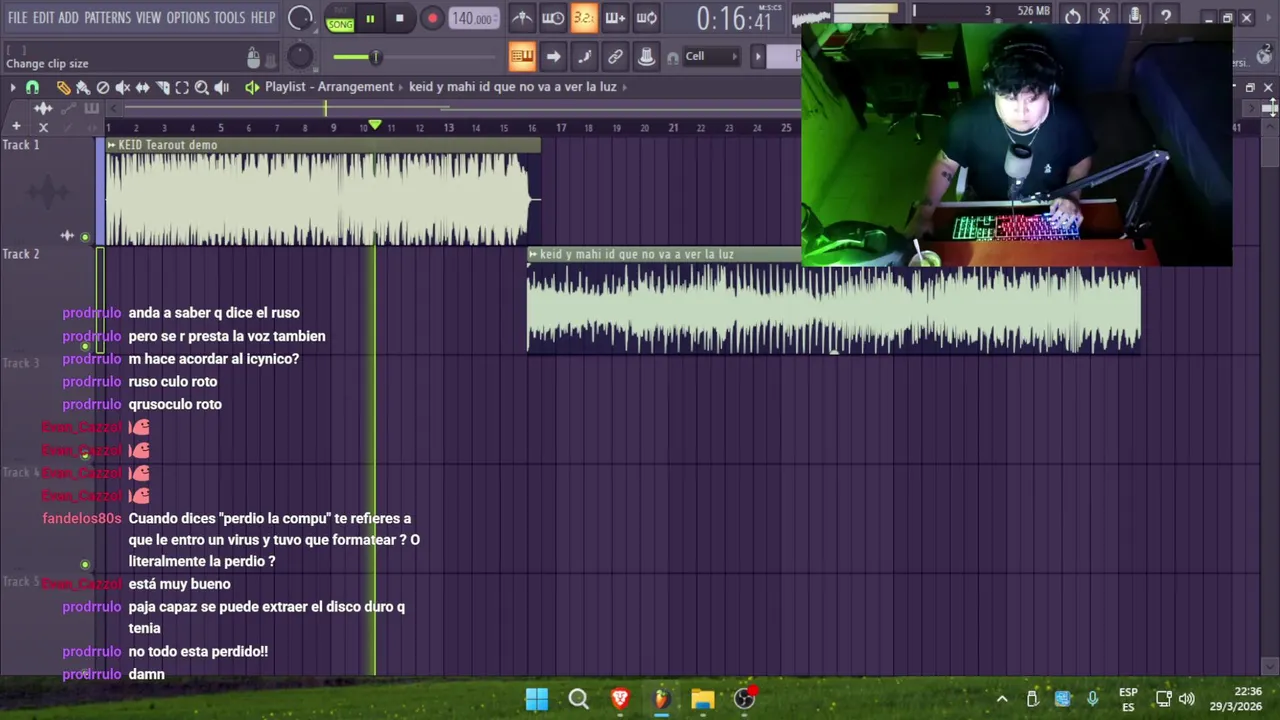Click the microphone icon in top toolbar

pos(1135,17)
